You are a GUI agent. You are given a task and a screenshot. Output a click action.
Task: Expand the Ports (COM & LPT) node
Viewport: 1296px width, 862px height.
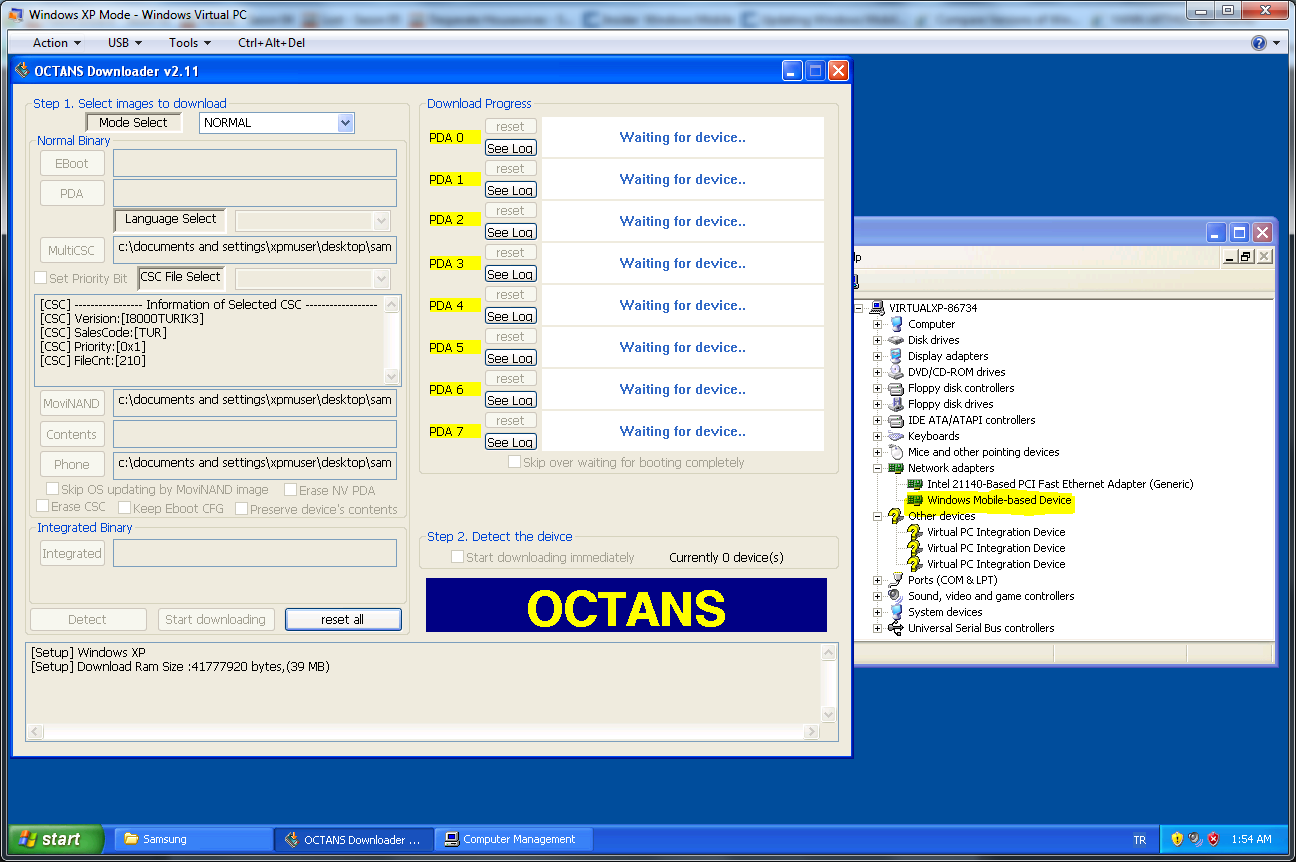(x=877, y=580)
